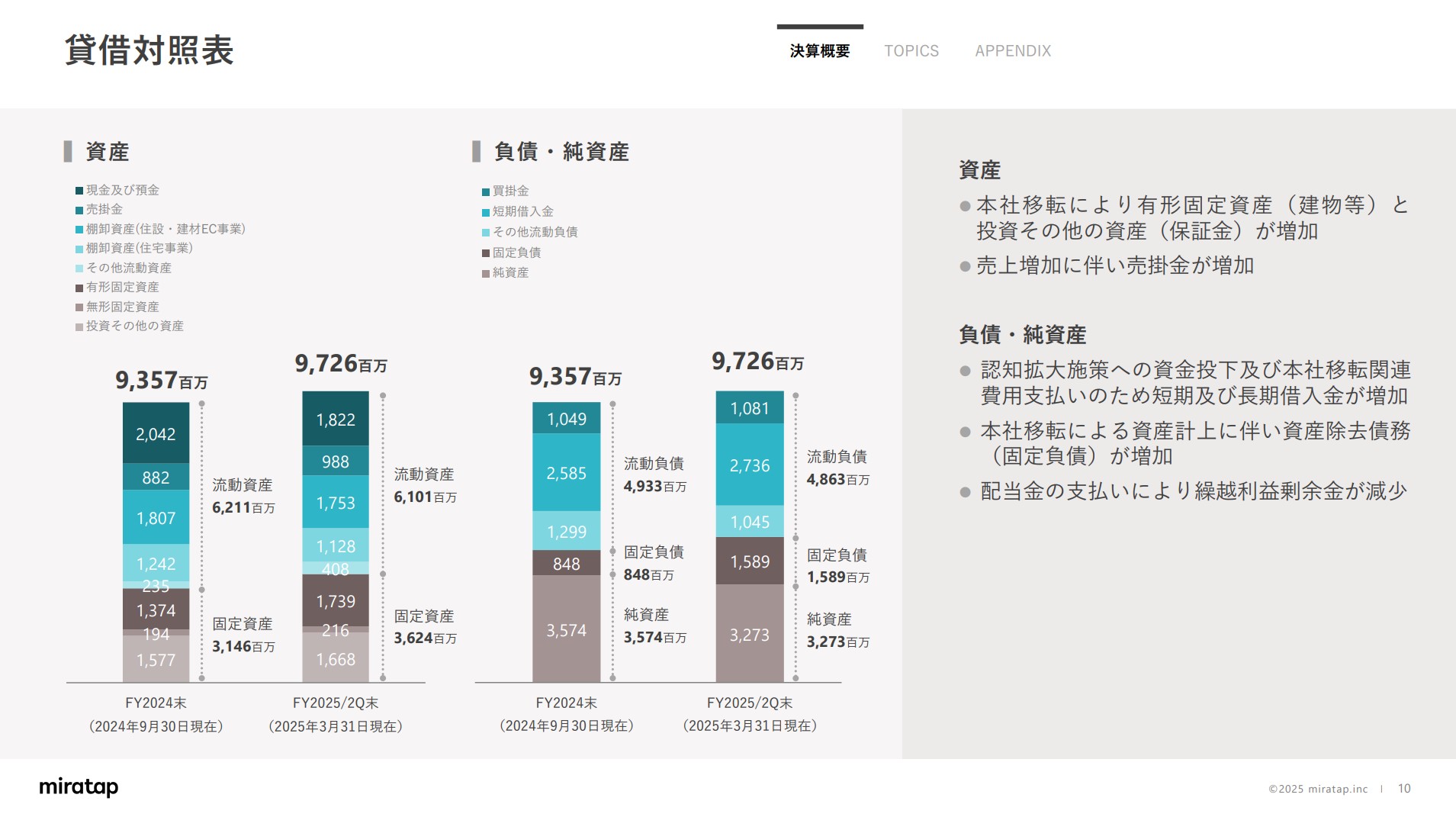Click the 無形固定資産 legend marker

point(79,307)
